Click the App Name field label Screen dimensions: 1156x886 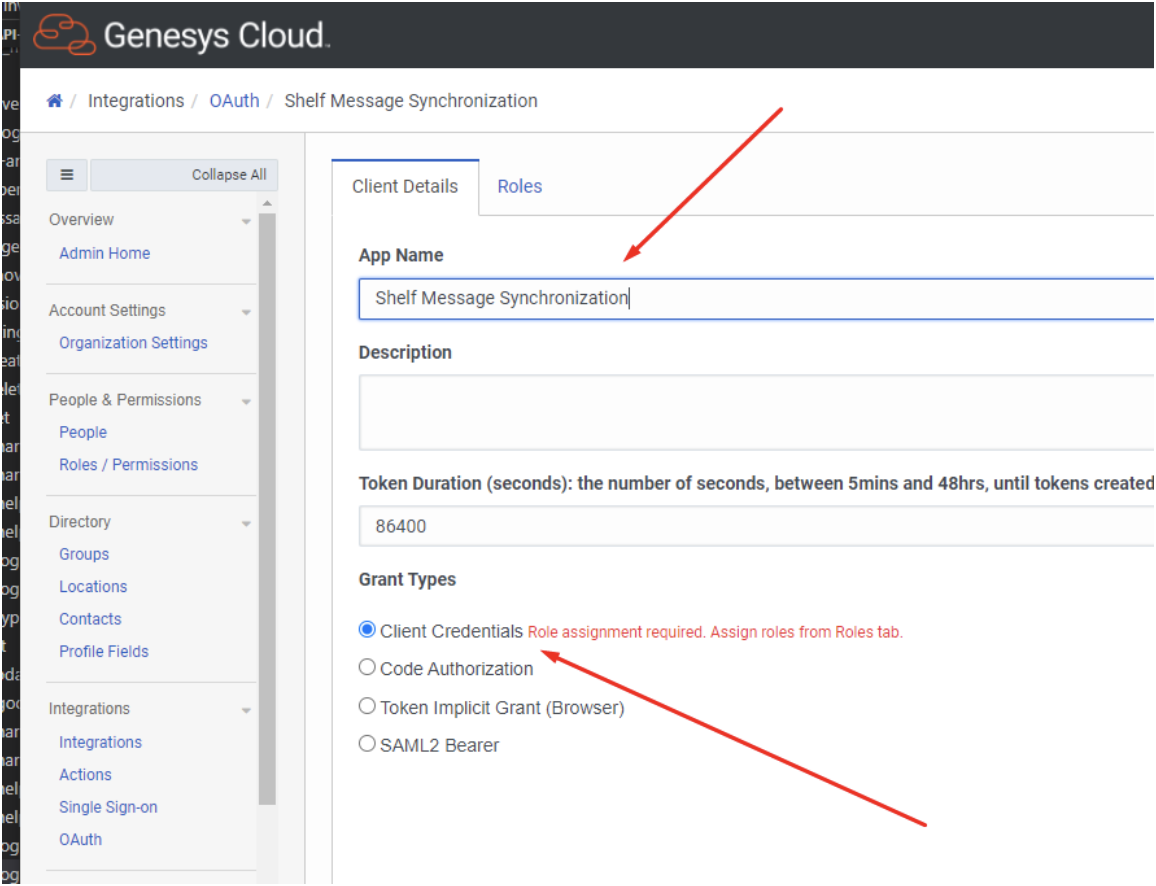click(x=401, y=256)
